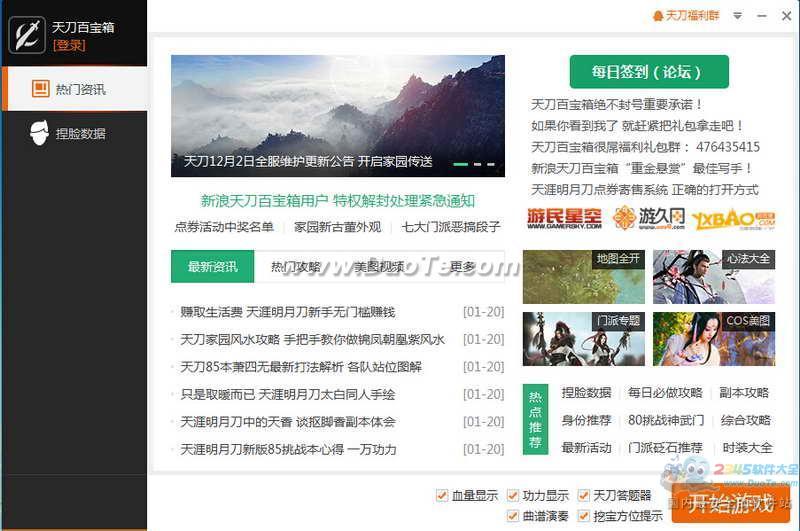Open the 地图全开 thumbnail
Image resolution: width=800 pixels, height=531 pixels.
coord(584,277)
